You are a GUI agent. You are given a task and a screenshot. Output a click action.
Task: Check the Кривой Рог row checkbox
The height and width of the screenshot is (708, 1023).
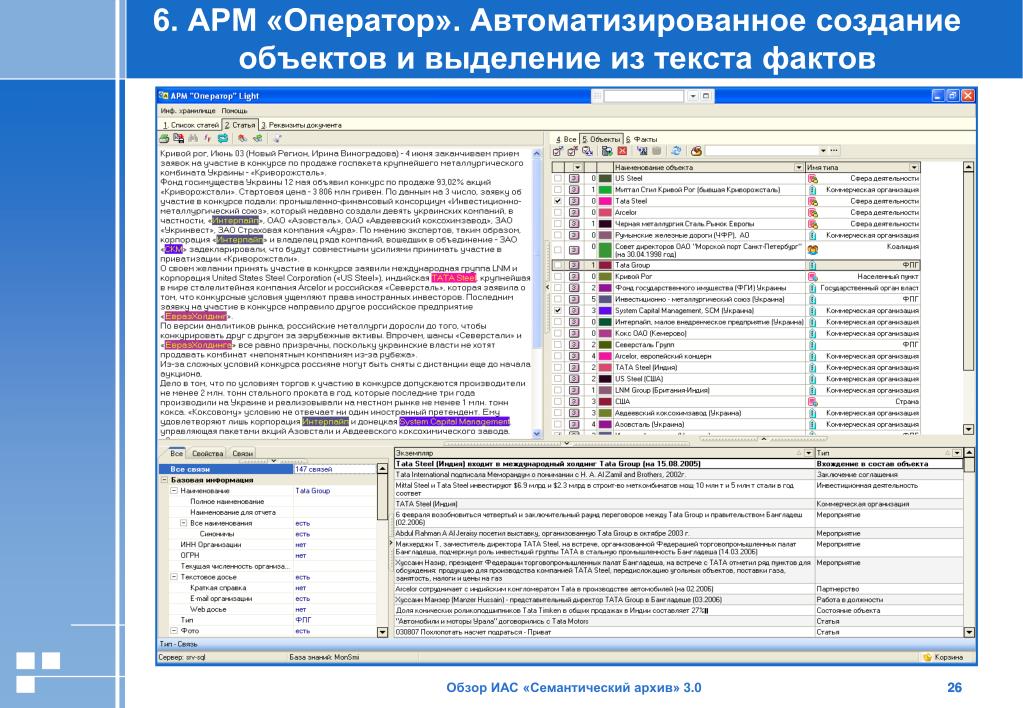(558, 277)
